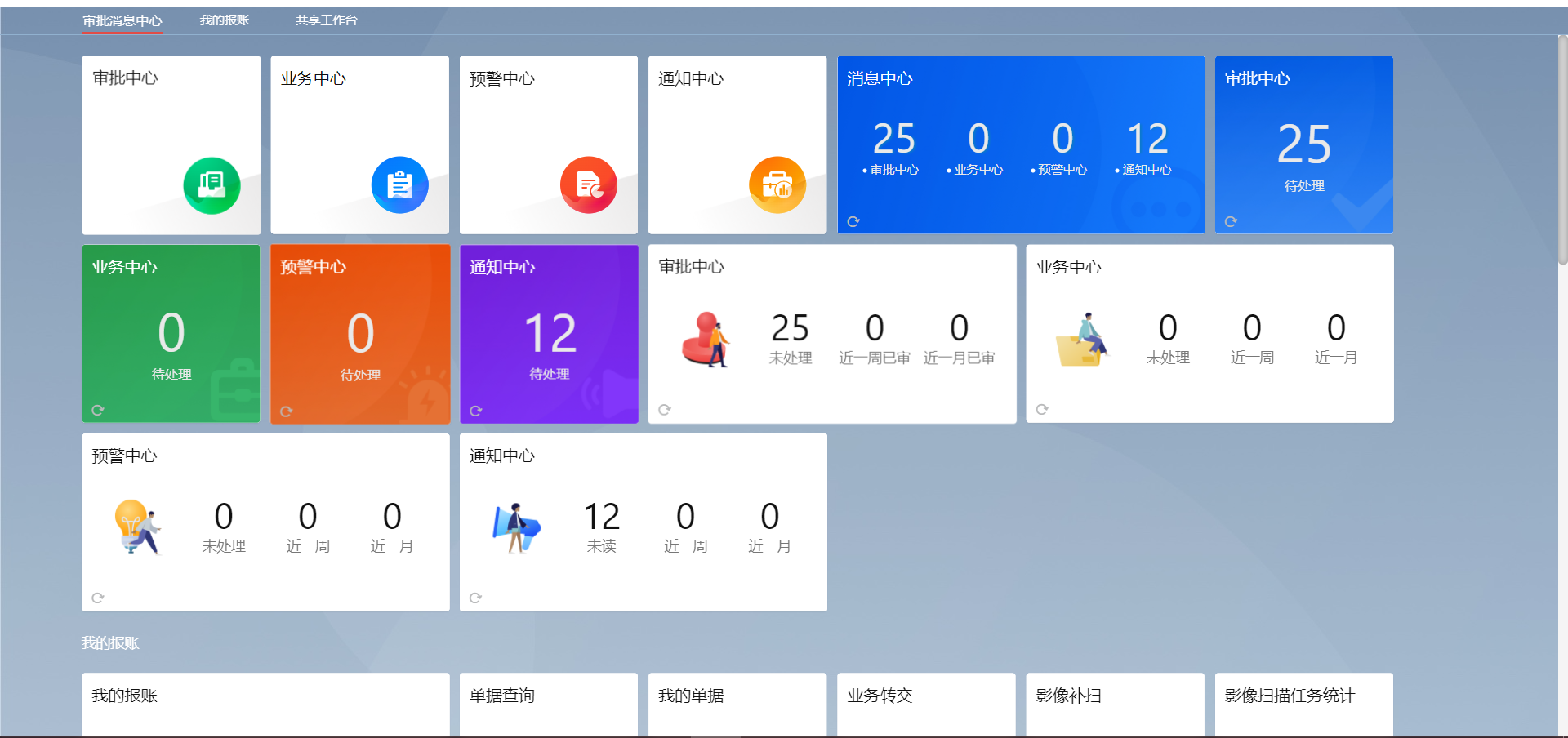Click the red stamp illustration in 审批中心
The height and width of the screenshot is (738, 1568).
point(706,339)
